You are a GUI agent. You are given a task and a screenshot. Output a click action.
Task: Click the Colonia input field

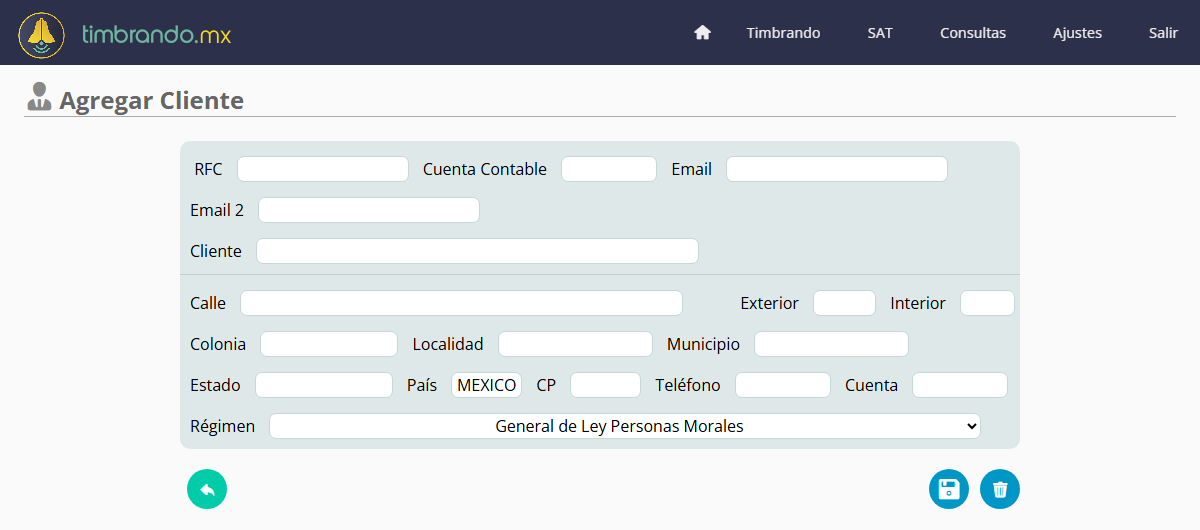click(x=329, y=344)
